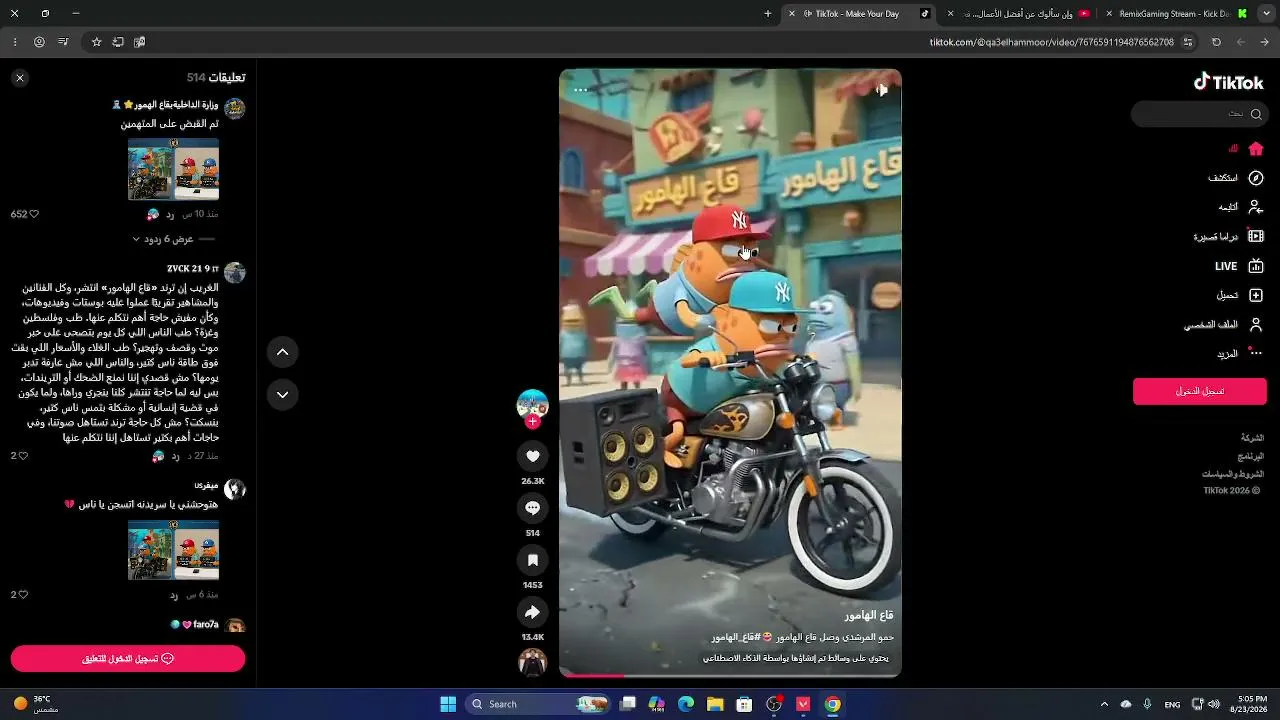Share the video with the arrow icon
The width and height of the screenshot is (1280, 720).
(532, 612)
